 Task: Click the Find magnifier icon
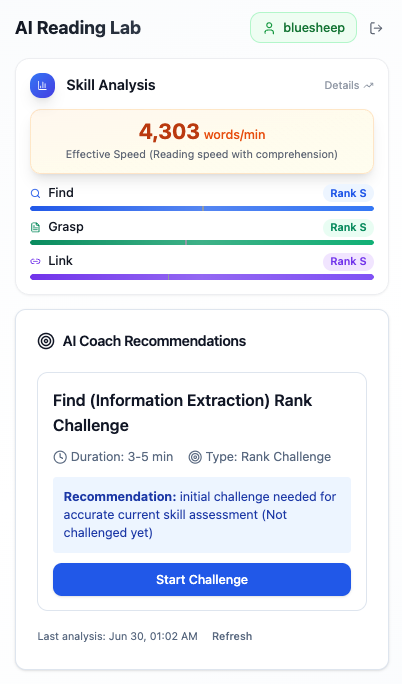tap(35, 193)
